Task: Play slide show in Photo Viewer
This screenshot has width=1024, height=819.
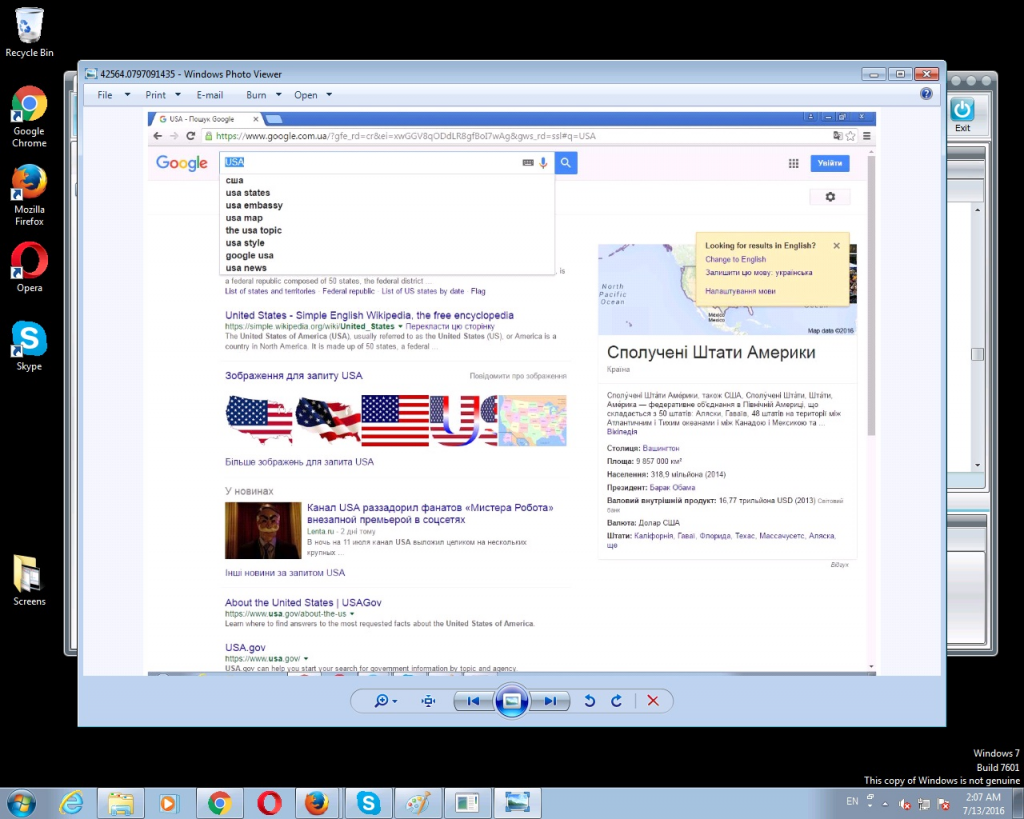Action: pos(511,701)
